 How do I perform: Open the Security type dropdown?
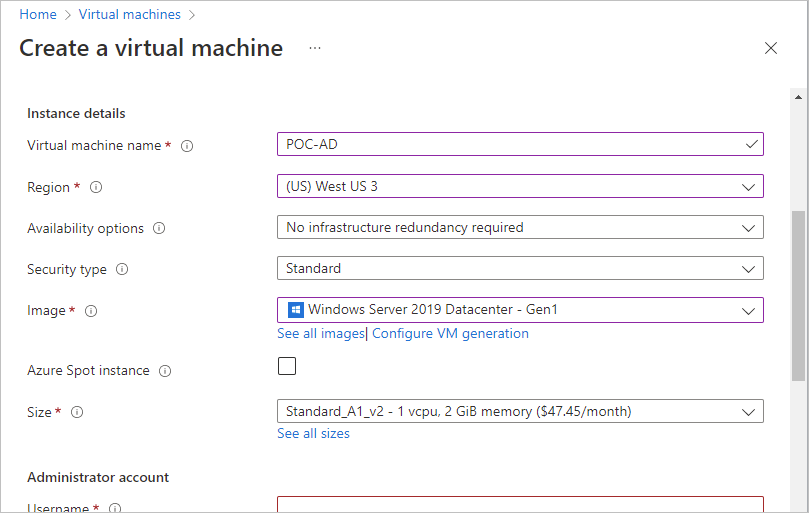(x=520, y=268)
